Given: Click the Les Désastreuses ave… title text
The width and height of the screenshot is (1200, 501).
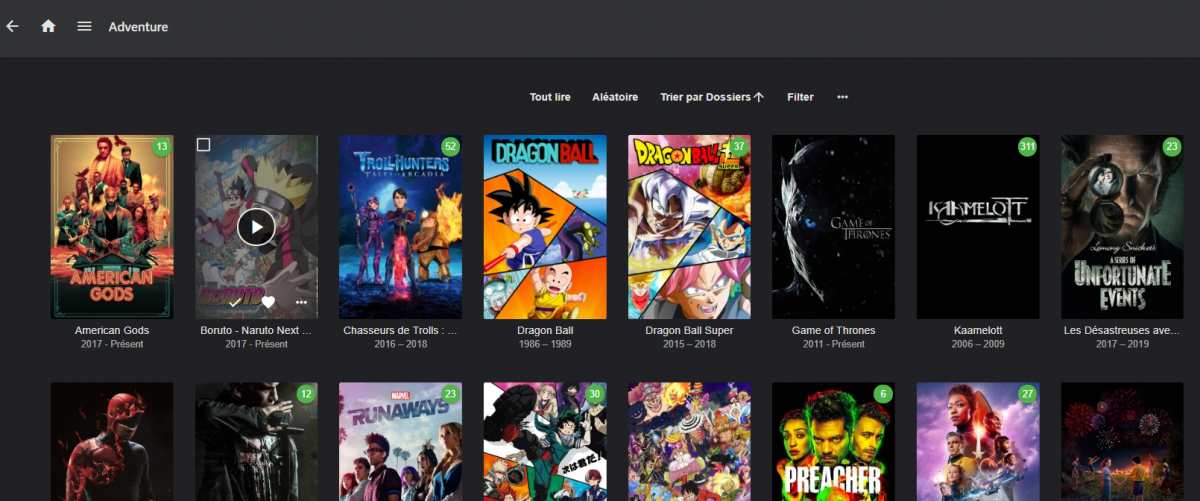Looking at the screenshot, I should point(1122,330).
